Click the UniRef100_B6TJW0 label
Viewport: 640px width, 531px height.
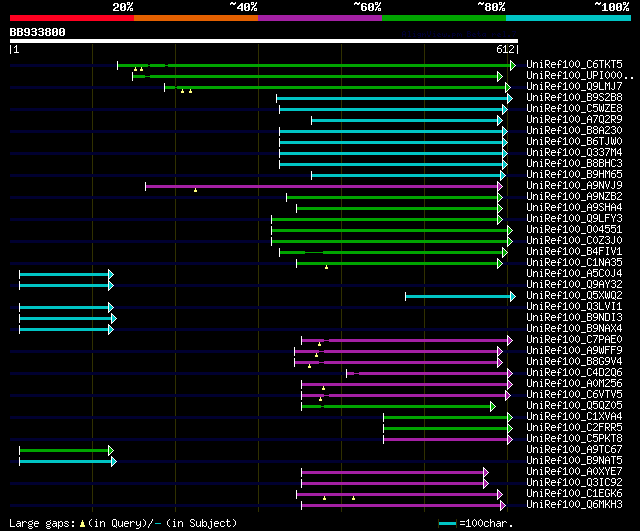574,142
